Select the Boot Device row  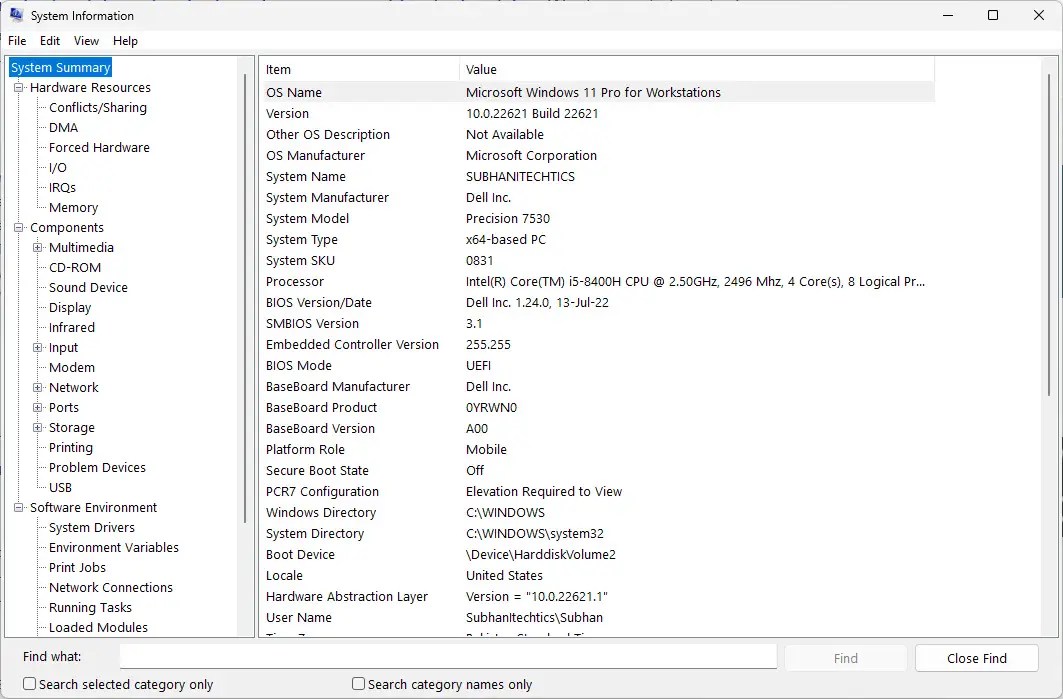599,555
